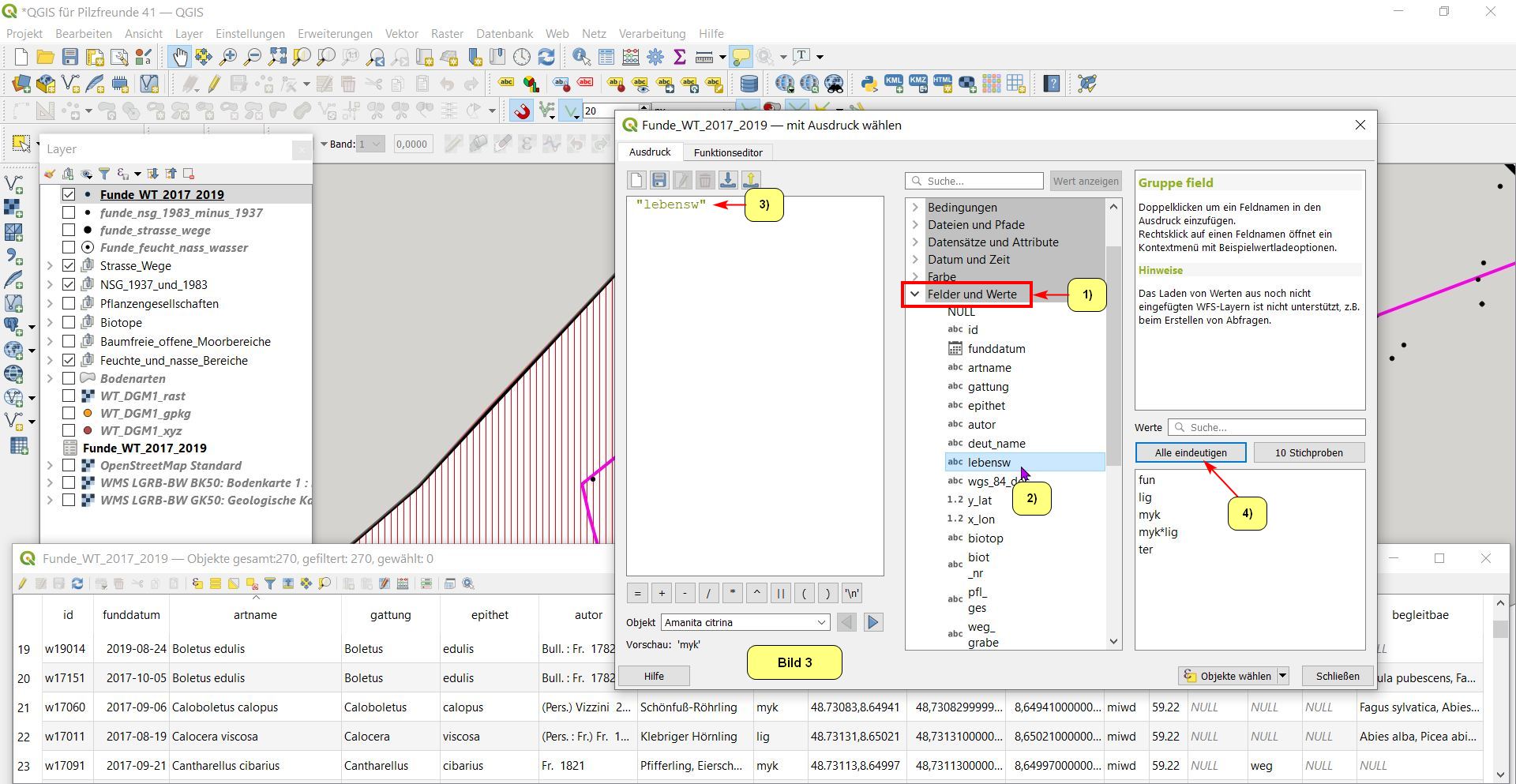Image resolution: width=1516 pixels, height=784 pixels.
Task: Click the Save Project floppy icon
Action: pyautogui.click(x=70, y=57)
